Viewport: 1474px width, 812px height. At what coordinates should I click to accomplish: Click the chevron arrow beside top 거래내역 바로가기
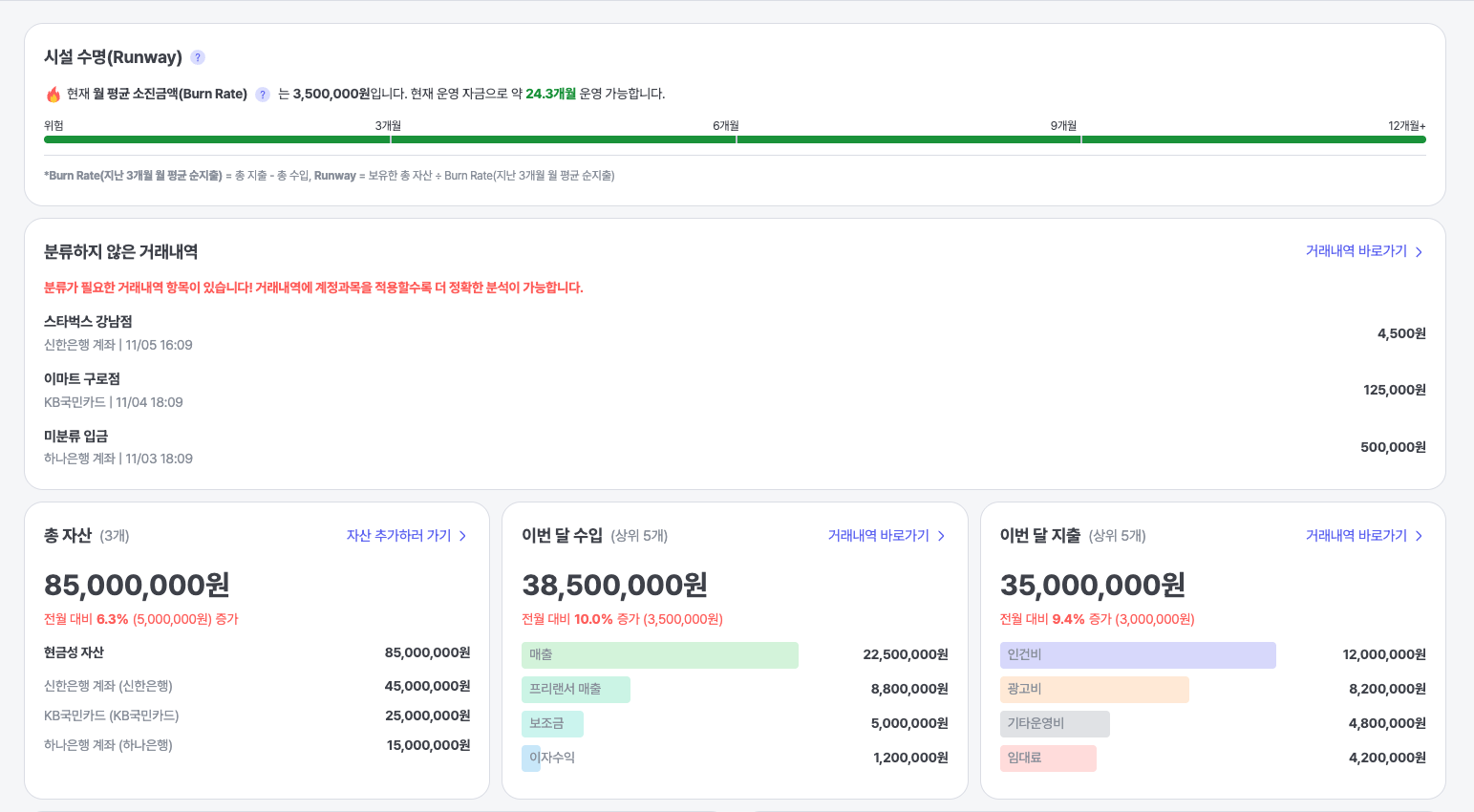point(1420,249)
